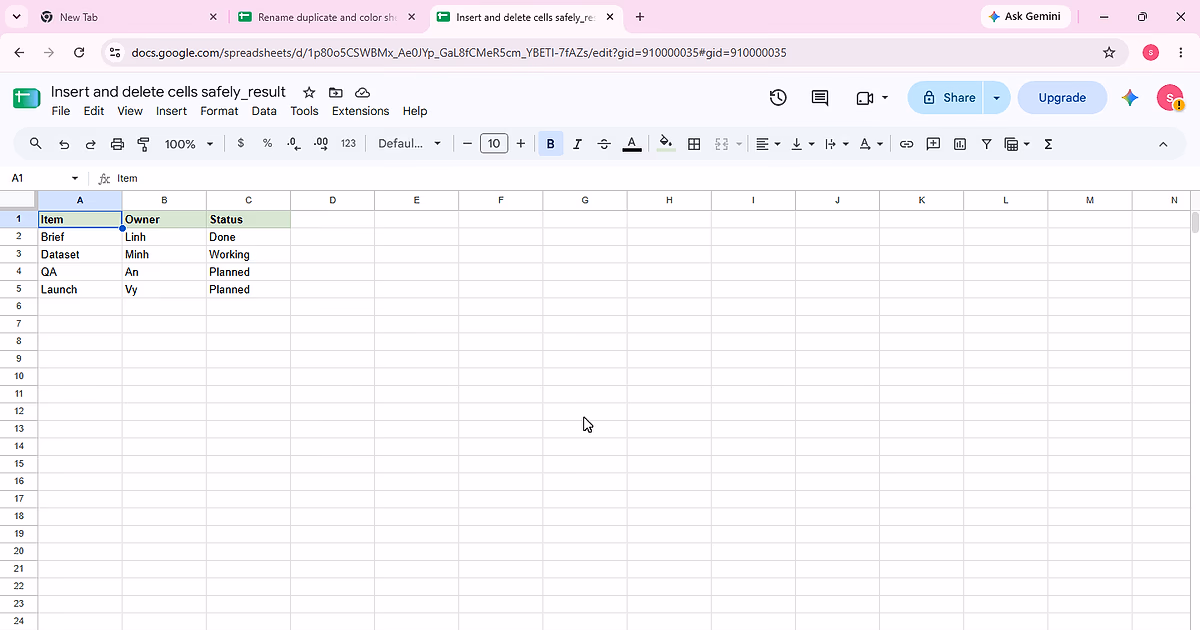Image resolution: width=1200 pixels, height=630 pixels.
Task: Create a filter
Action: 986,144
